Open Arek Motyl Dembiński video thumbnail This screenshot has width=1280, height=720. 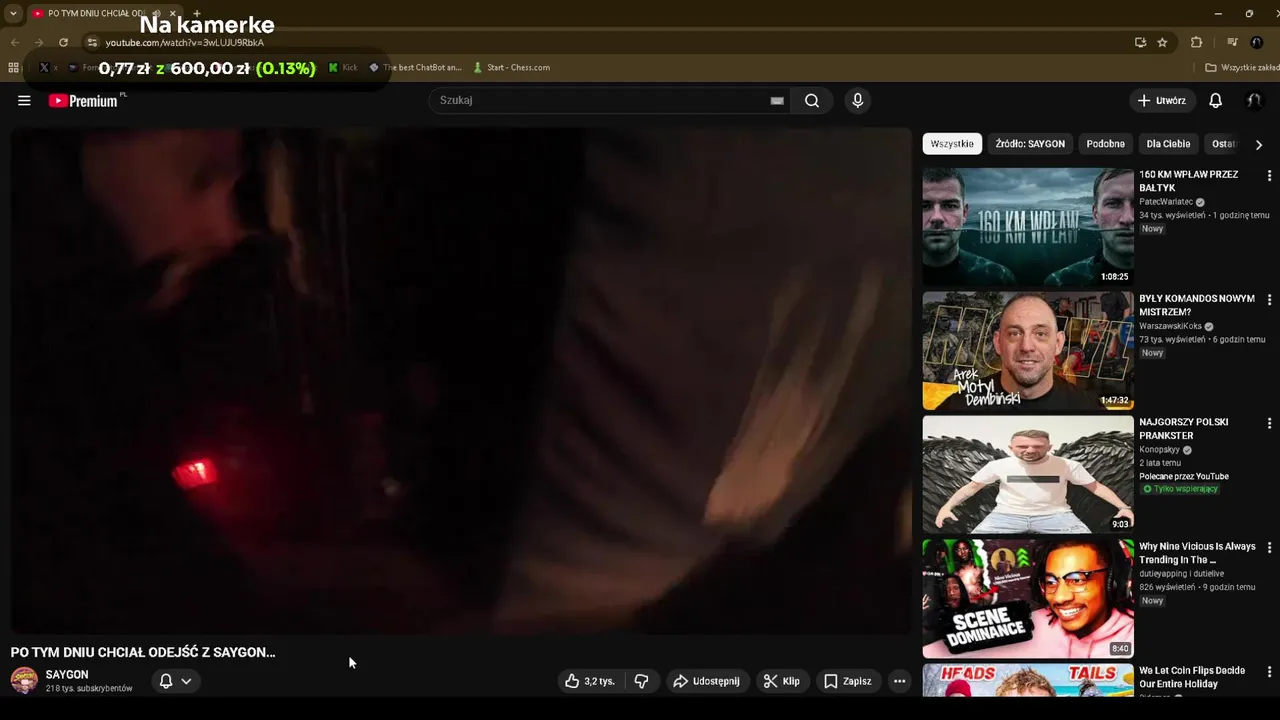pos(1028,350)
